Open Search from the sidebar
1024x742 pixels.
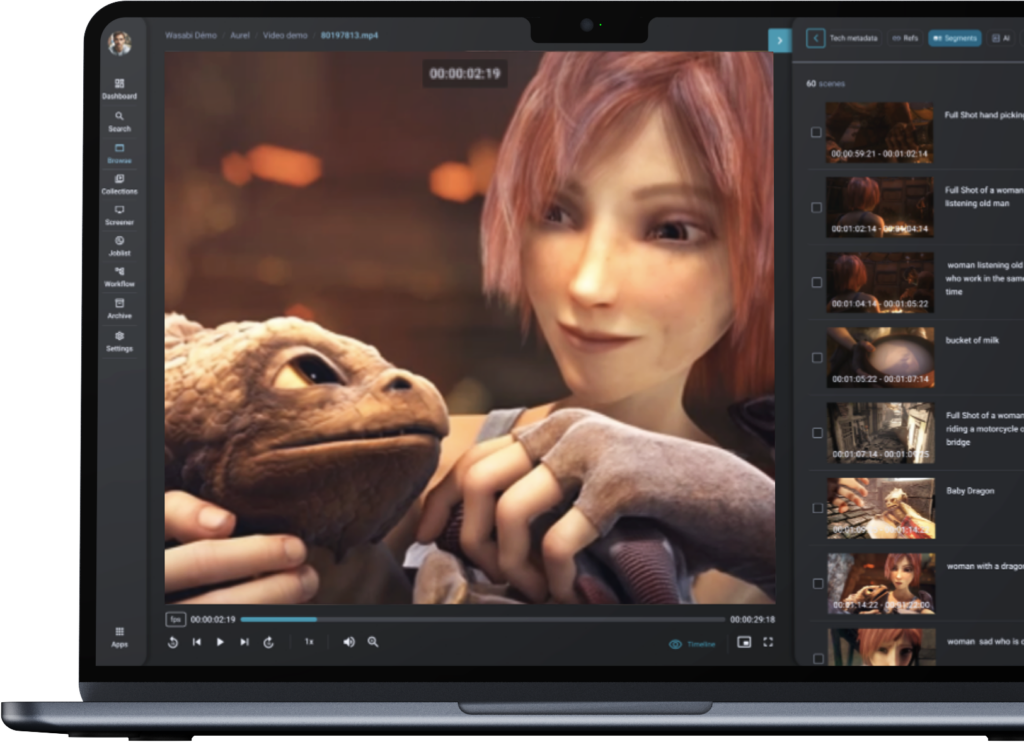(x=120, y=121)
